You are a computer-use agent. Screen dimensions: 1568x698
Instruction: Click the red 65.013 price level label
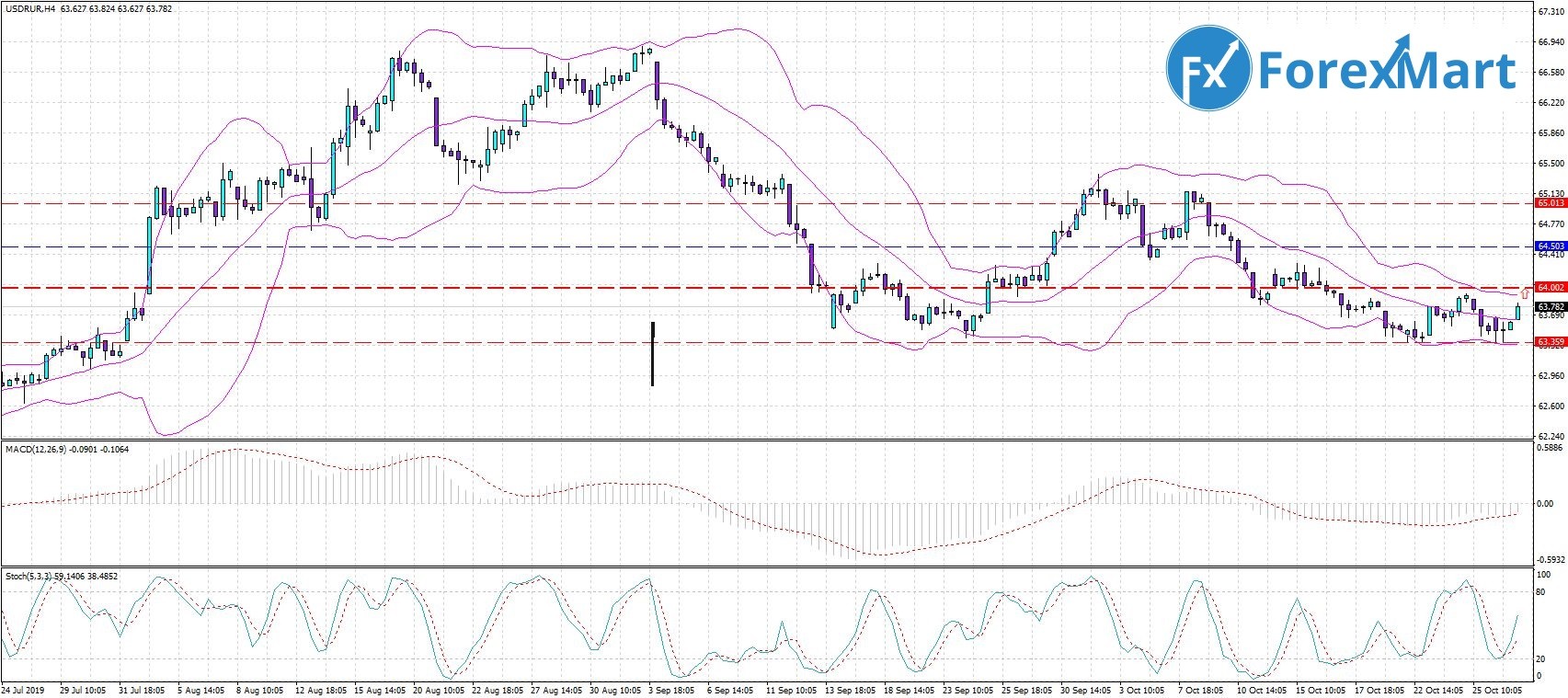point(1551,203)
